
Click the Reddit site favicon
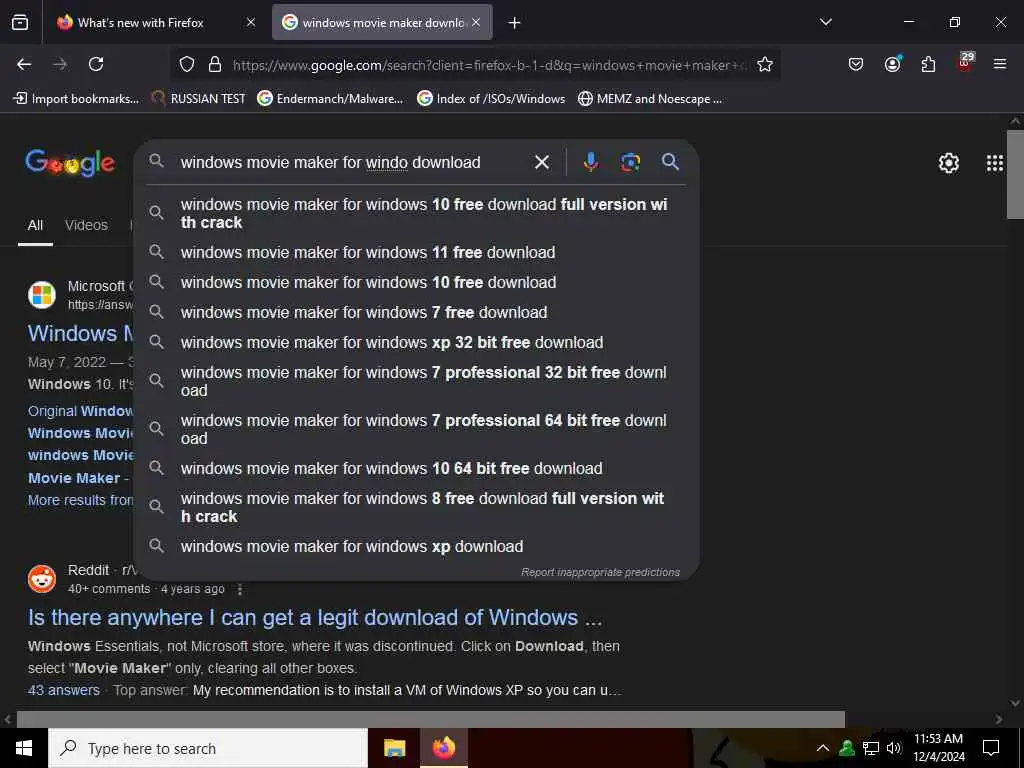(42, 579)
